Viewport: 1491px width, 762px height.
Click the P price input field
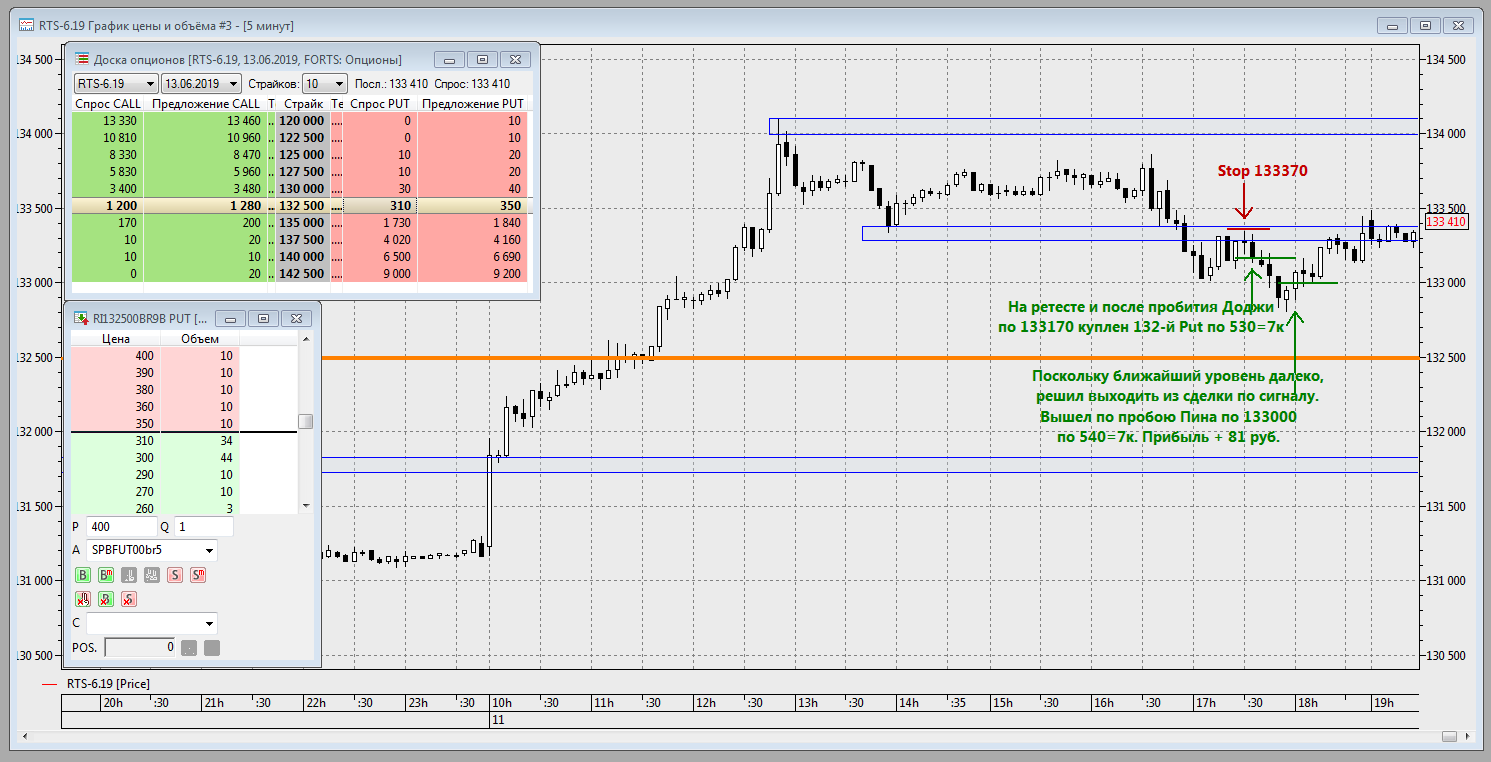click(121, 526)
